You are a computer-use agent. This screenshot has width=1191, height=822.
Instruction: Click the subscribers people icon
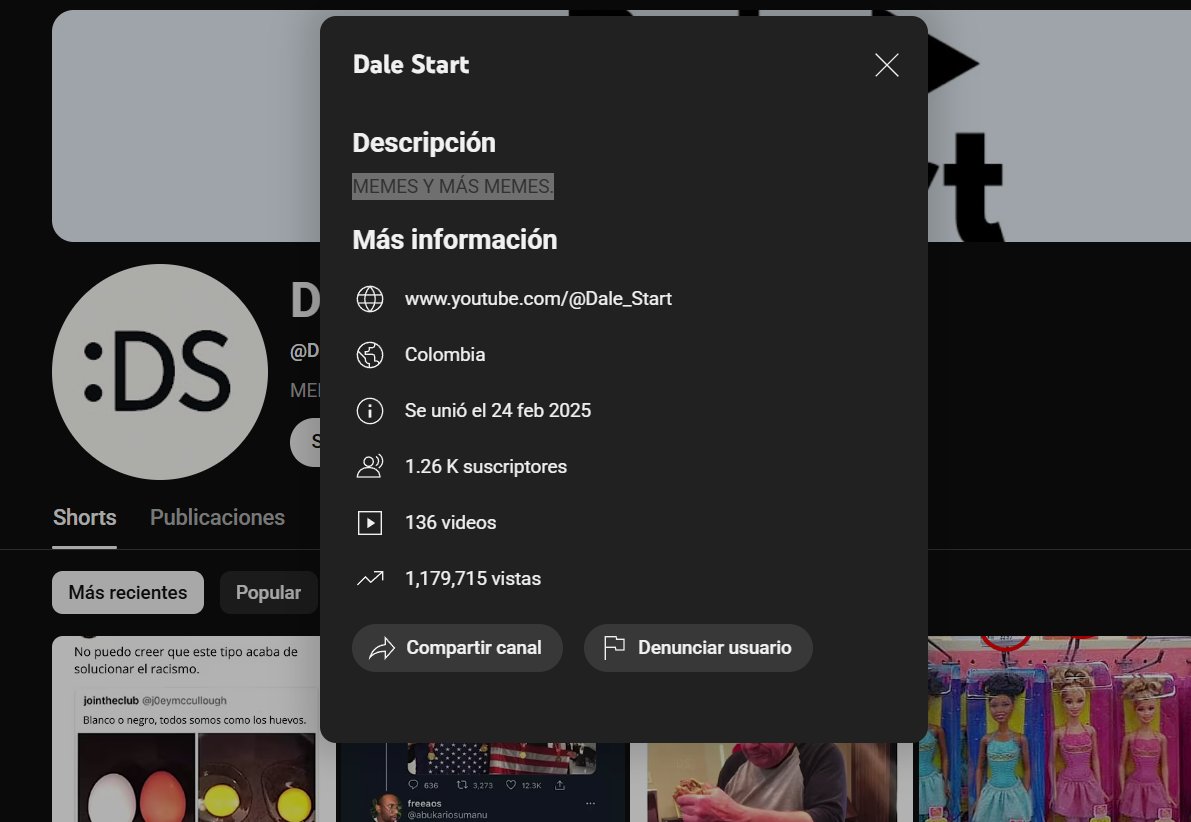[370, 466]
